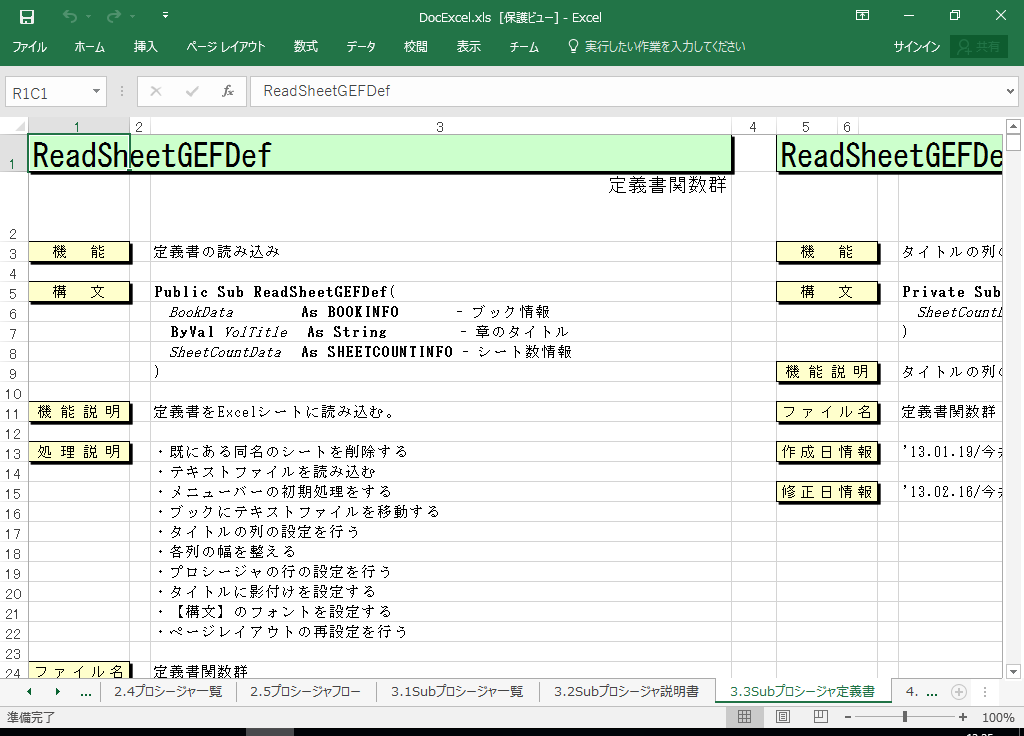Click the Insert Function fx icon

point(228,91)
